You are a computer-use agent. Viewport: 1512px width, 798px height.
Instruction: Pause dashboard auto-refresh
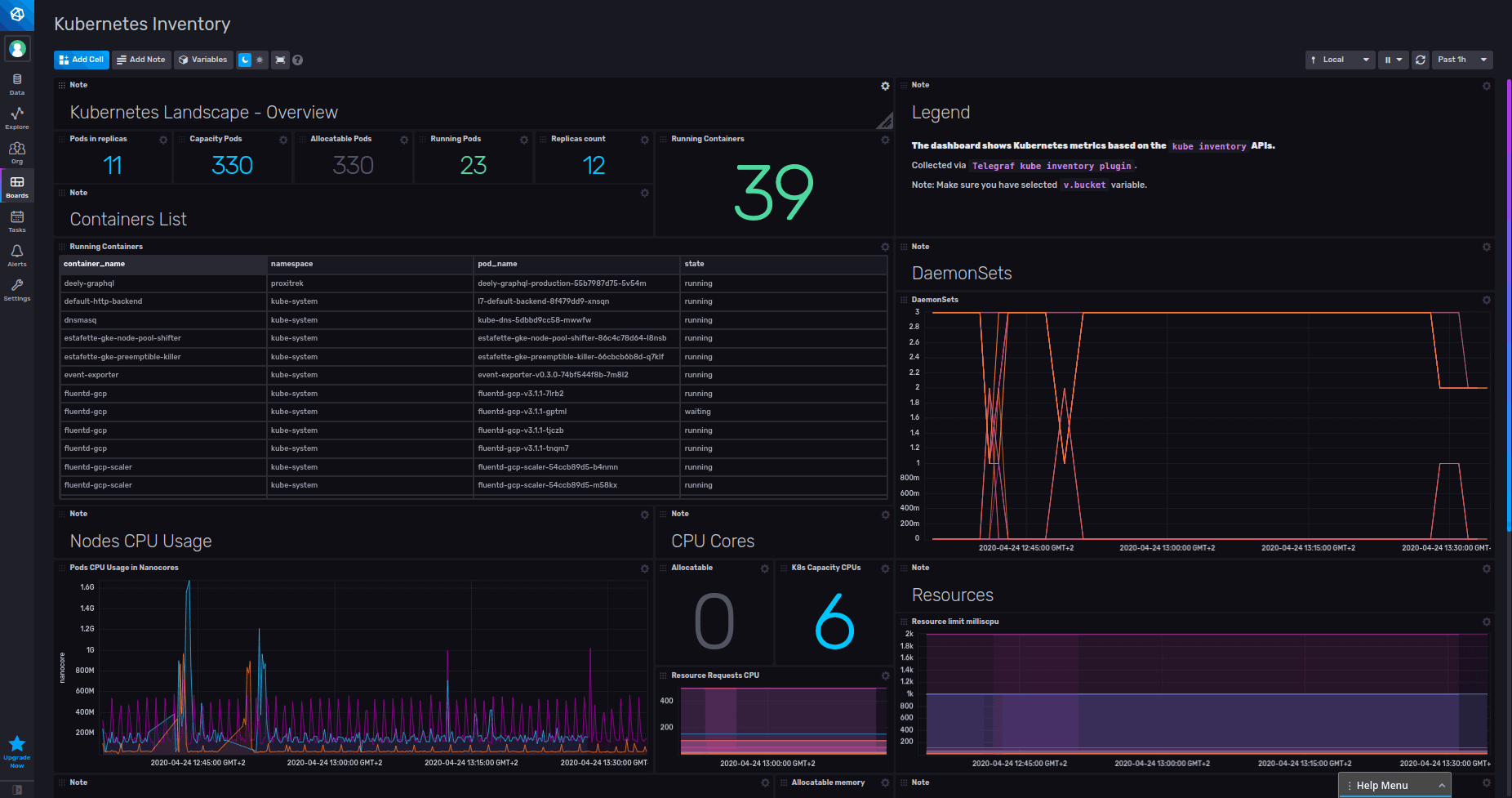click(x=1388, y=60)
